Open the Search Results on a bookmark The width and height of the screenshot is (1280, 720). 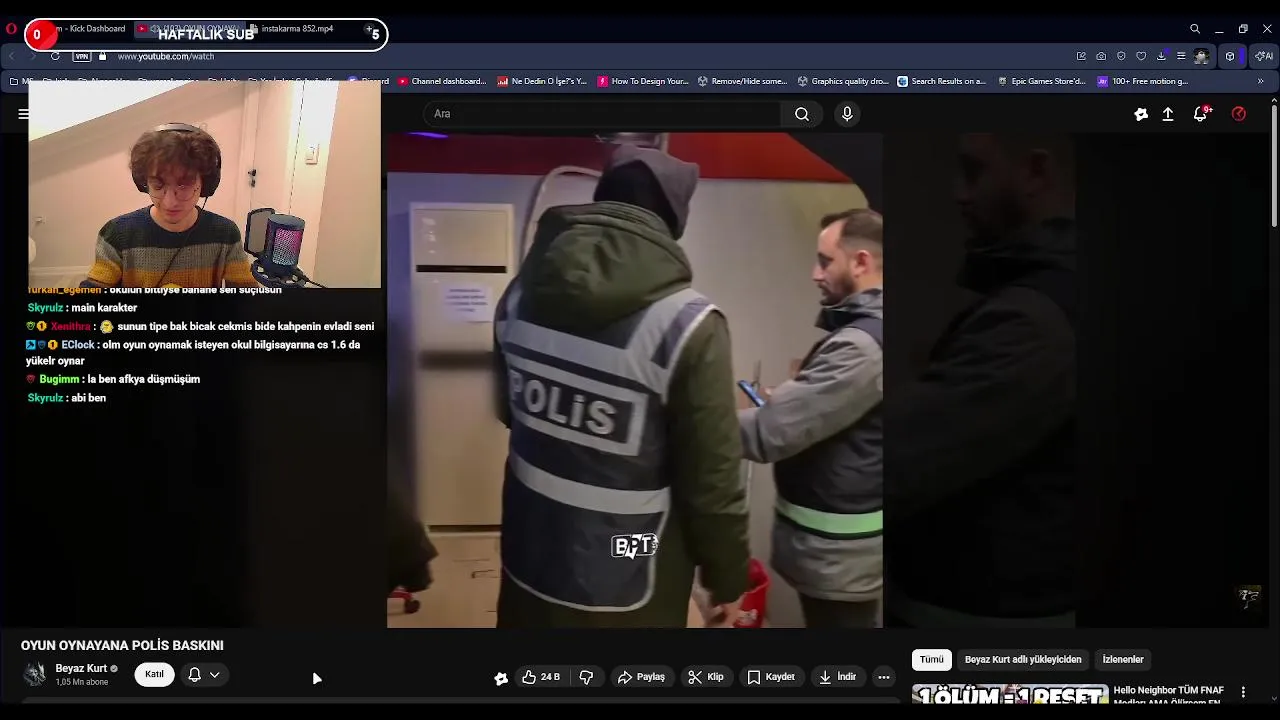click(942, 81)
